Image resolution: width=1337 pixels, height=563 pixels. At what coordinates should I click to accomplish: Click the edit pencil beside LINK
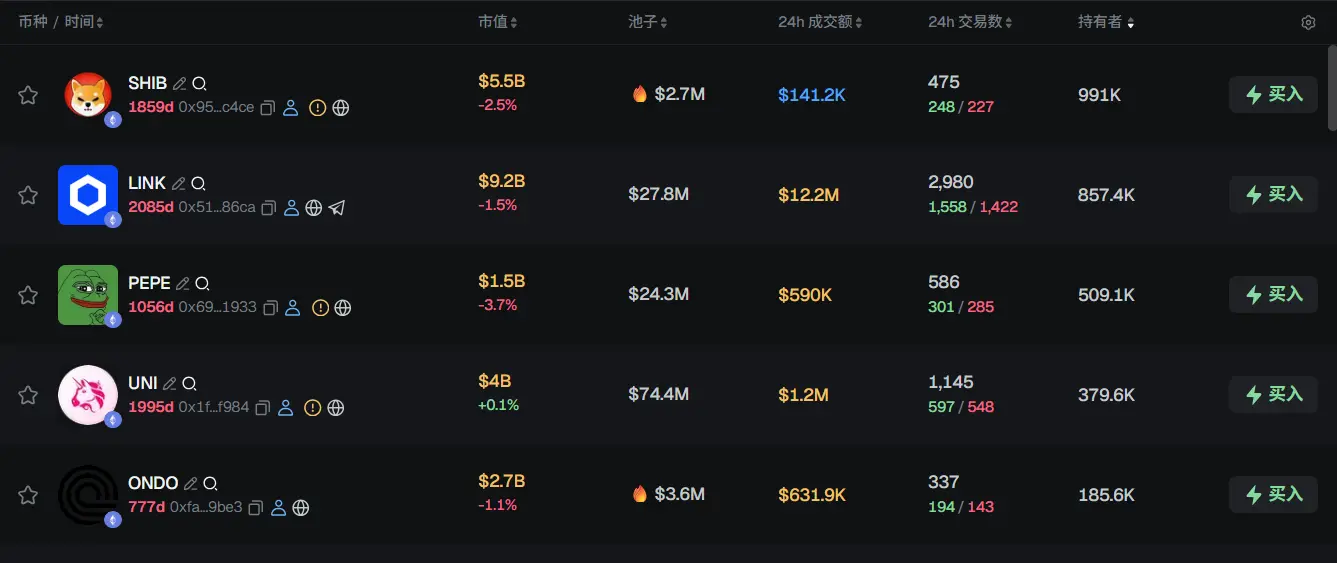[x=179, y=184]
